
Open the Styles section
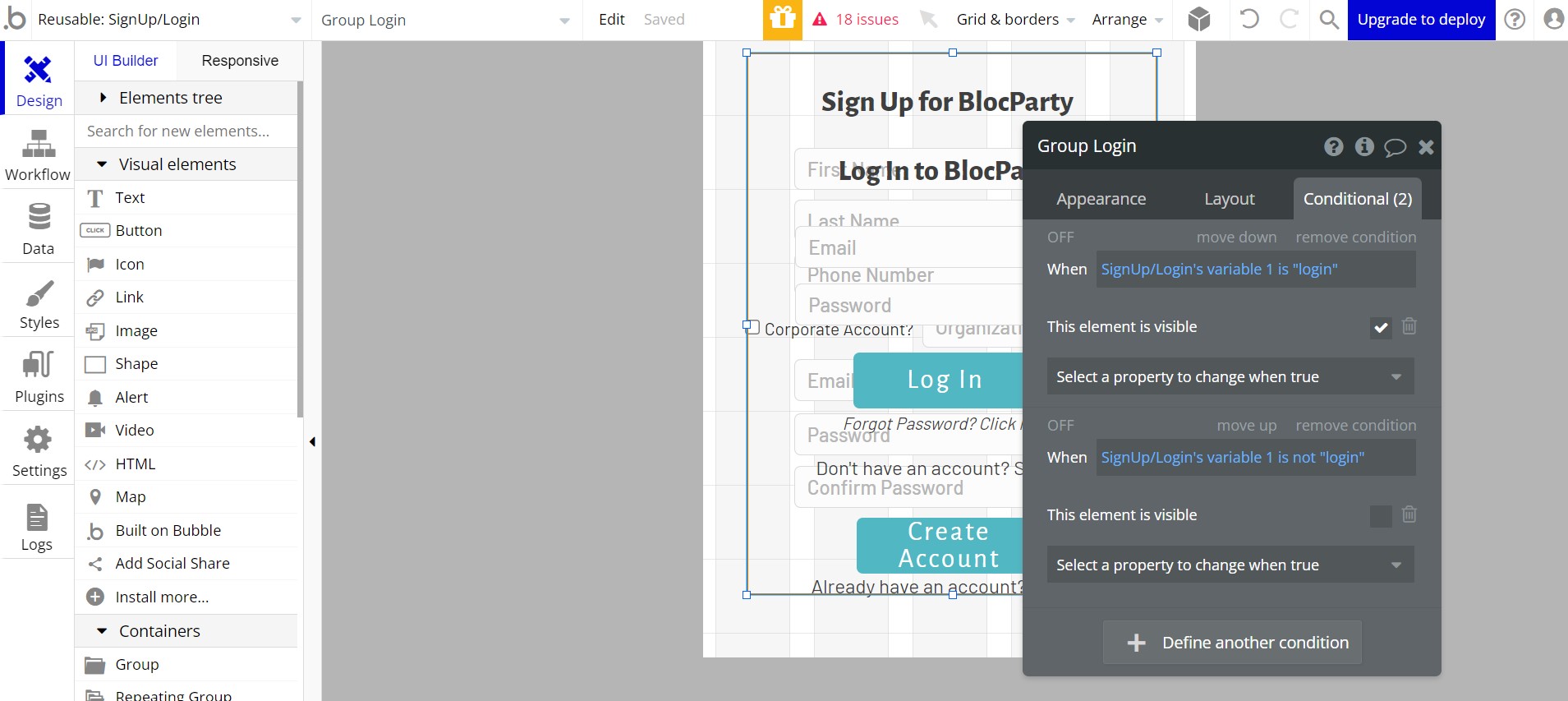38,302
